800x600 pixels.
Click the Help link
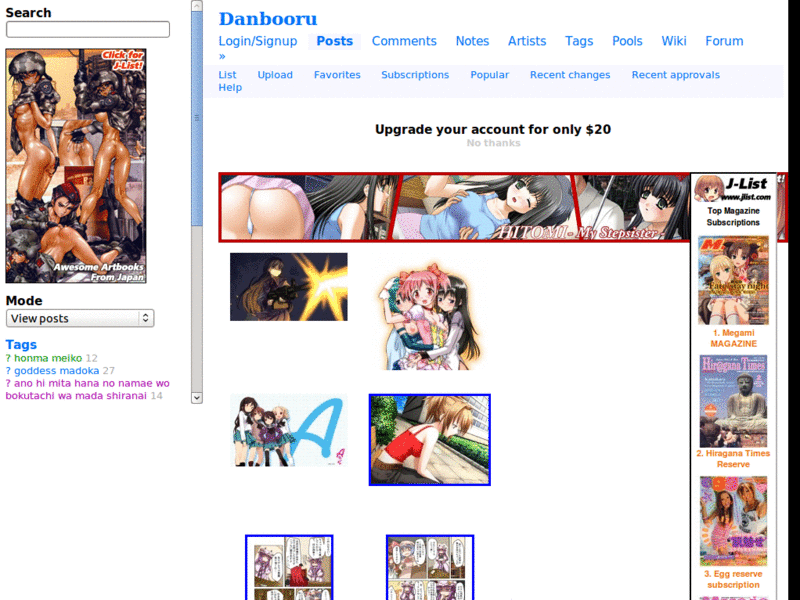[x=230, y=88]
